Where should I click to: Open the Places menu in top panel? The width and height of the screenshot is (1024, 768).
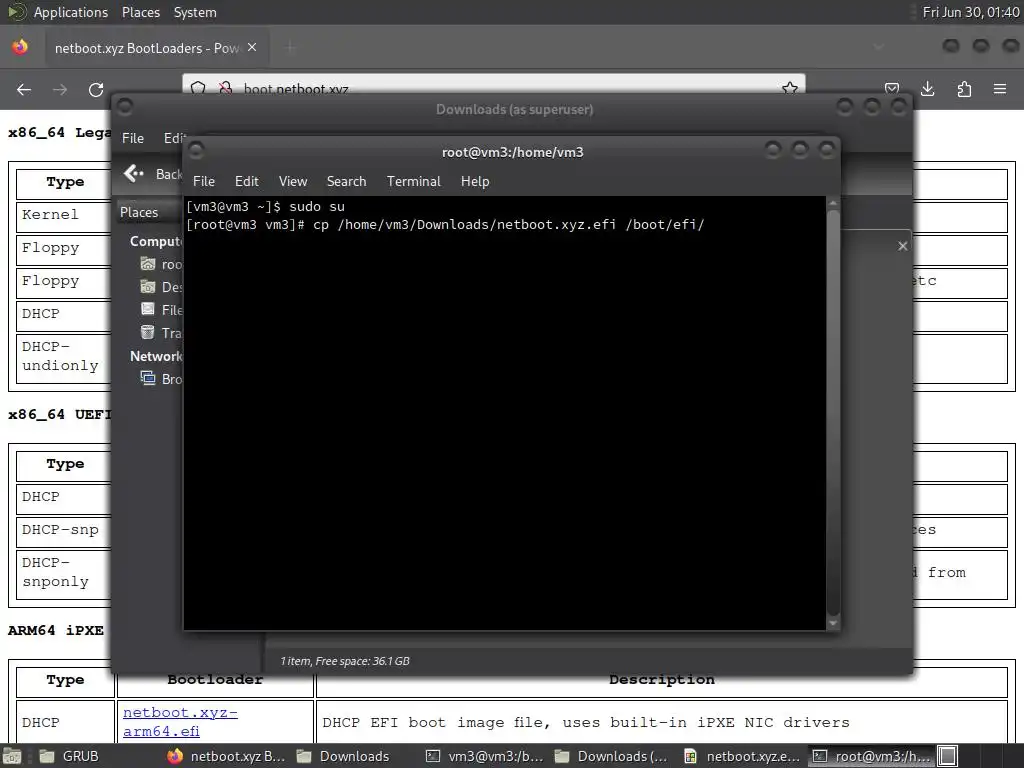pyautogui.click(x=140, y=12)
